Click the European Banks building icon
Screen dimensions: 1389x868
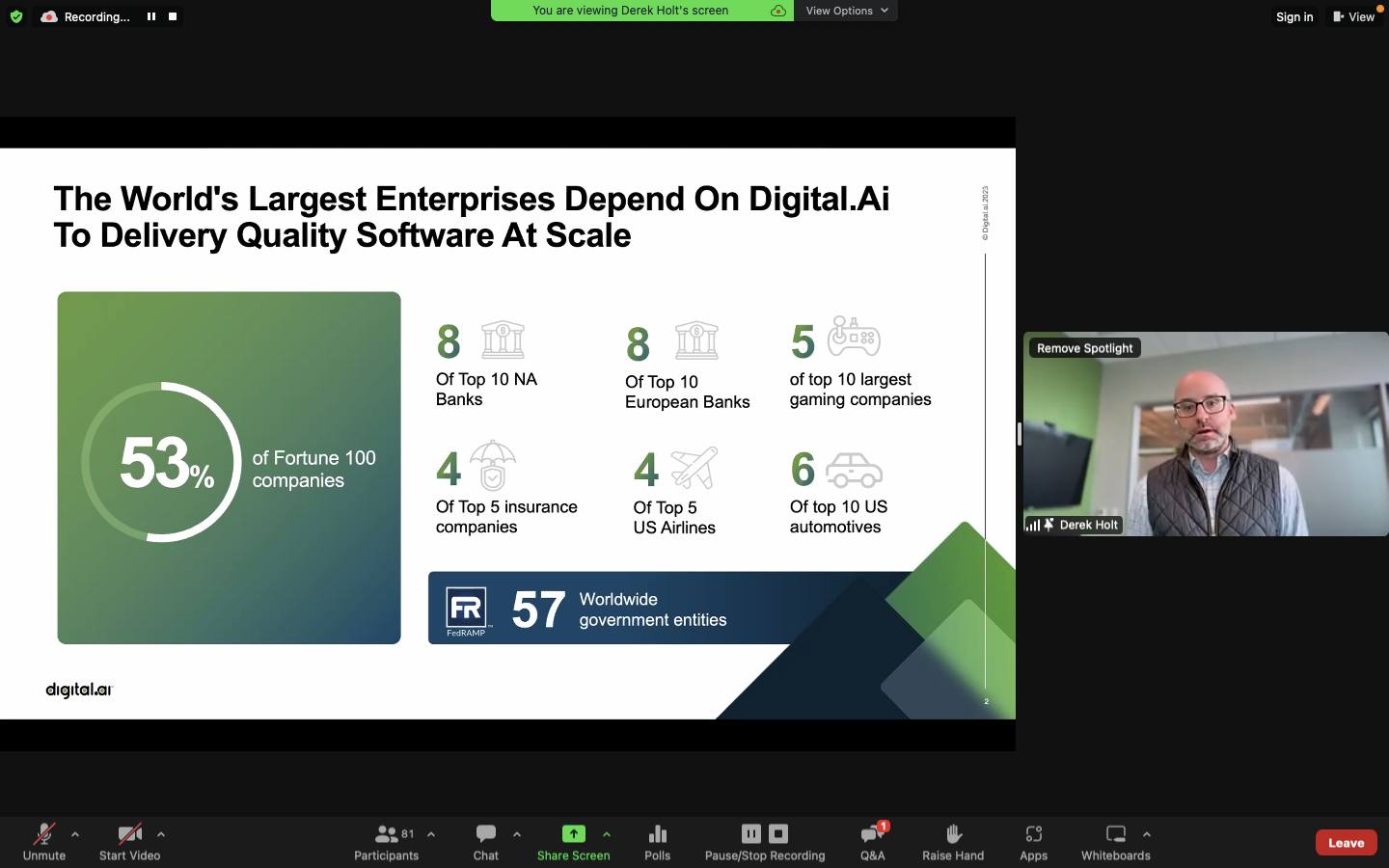[696, 340]
